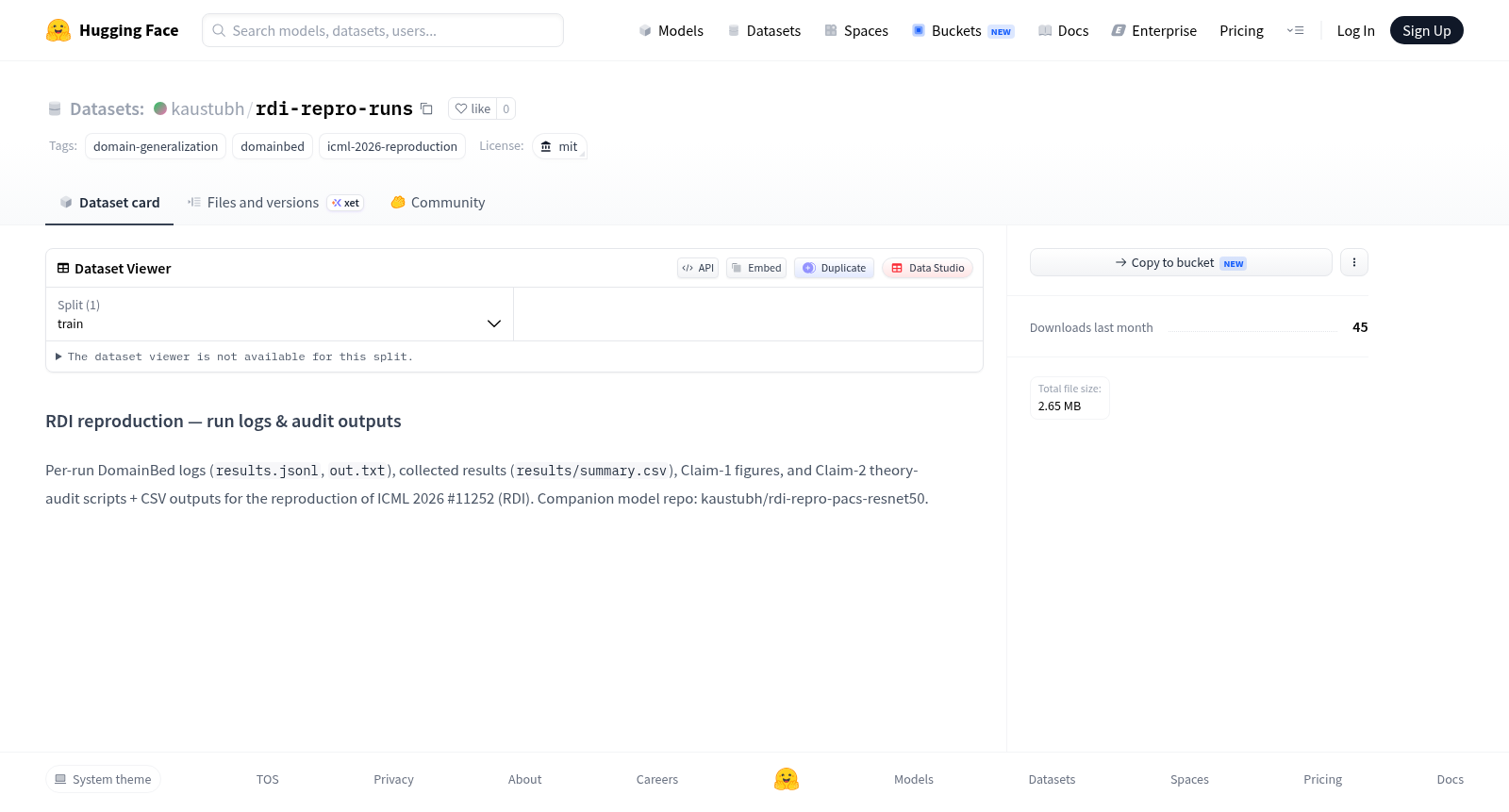Open Spaces in top navigation
This screenshot has width=1509, height=812.
[x=856, y=30]
